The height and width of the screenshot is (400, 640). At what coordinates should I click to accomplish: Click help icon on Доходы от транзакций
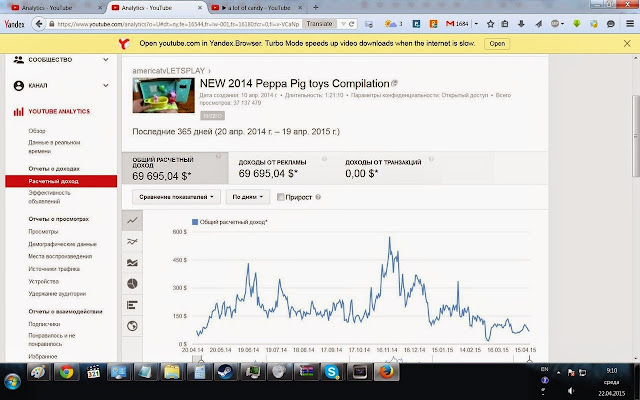pos(431,159)
